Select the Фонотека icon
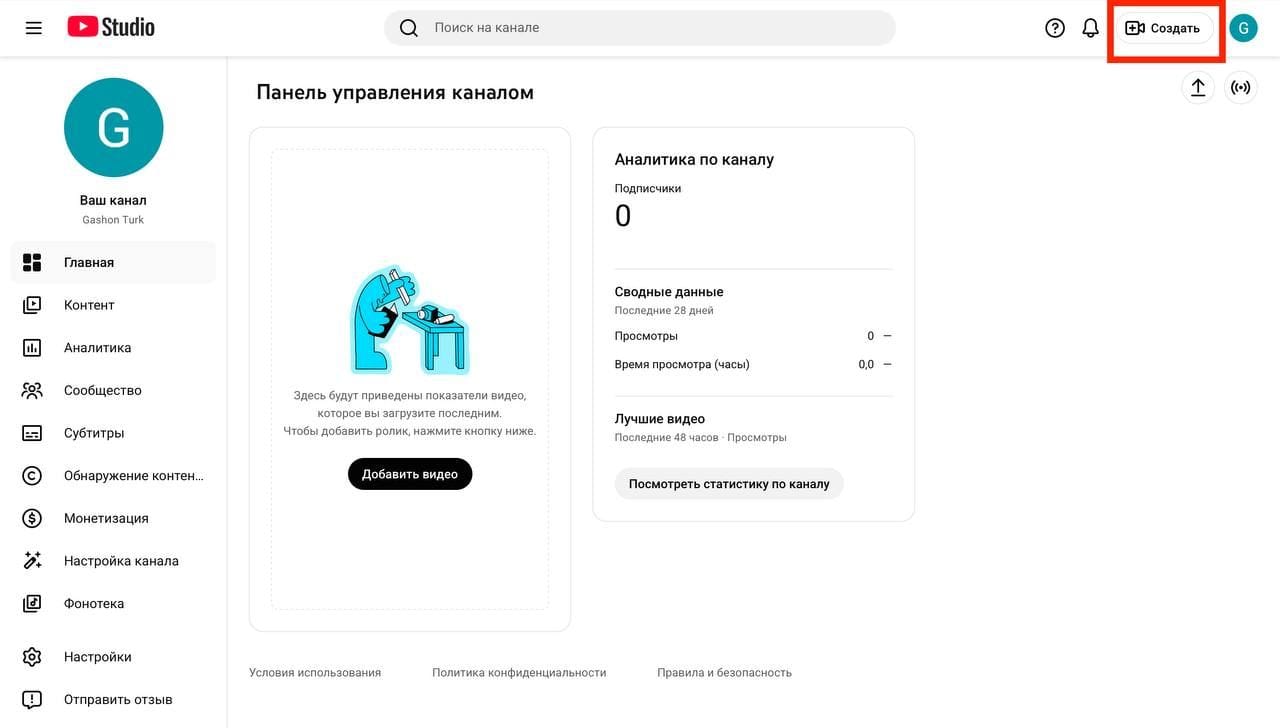 pos(33,603)
